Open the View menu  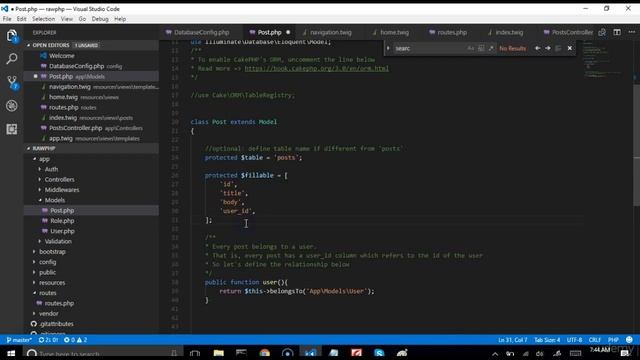click(x=67, y=19)
